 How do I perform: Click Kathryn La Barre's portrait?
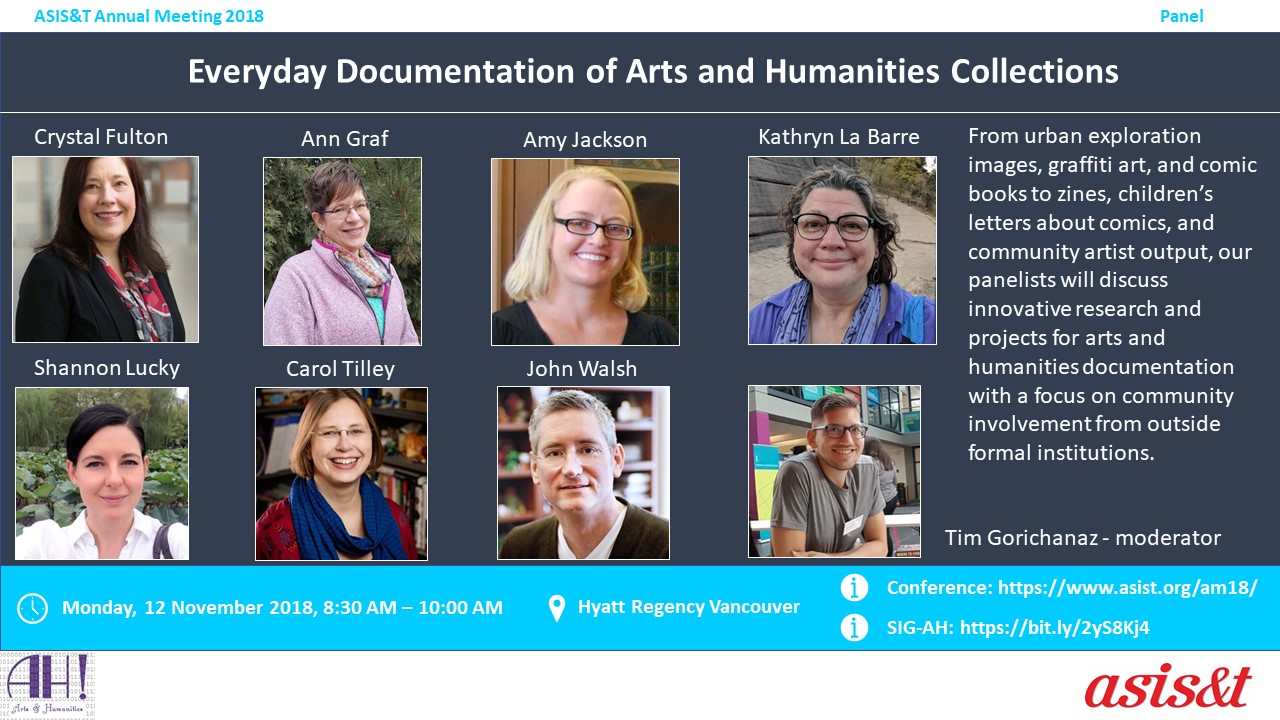pyautogui.click(x=842, y=250)
